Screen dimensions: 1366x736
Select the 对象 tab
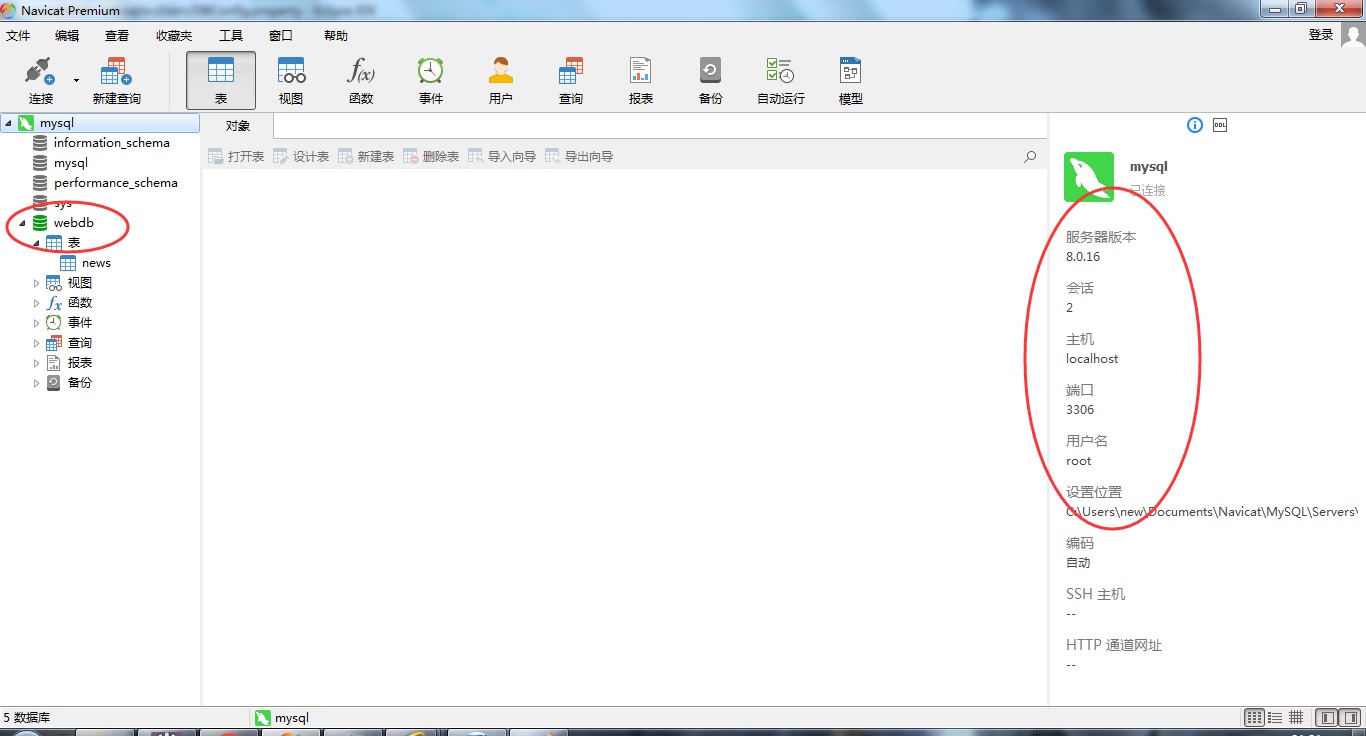(x=238, y=126)
